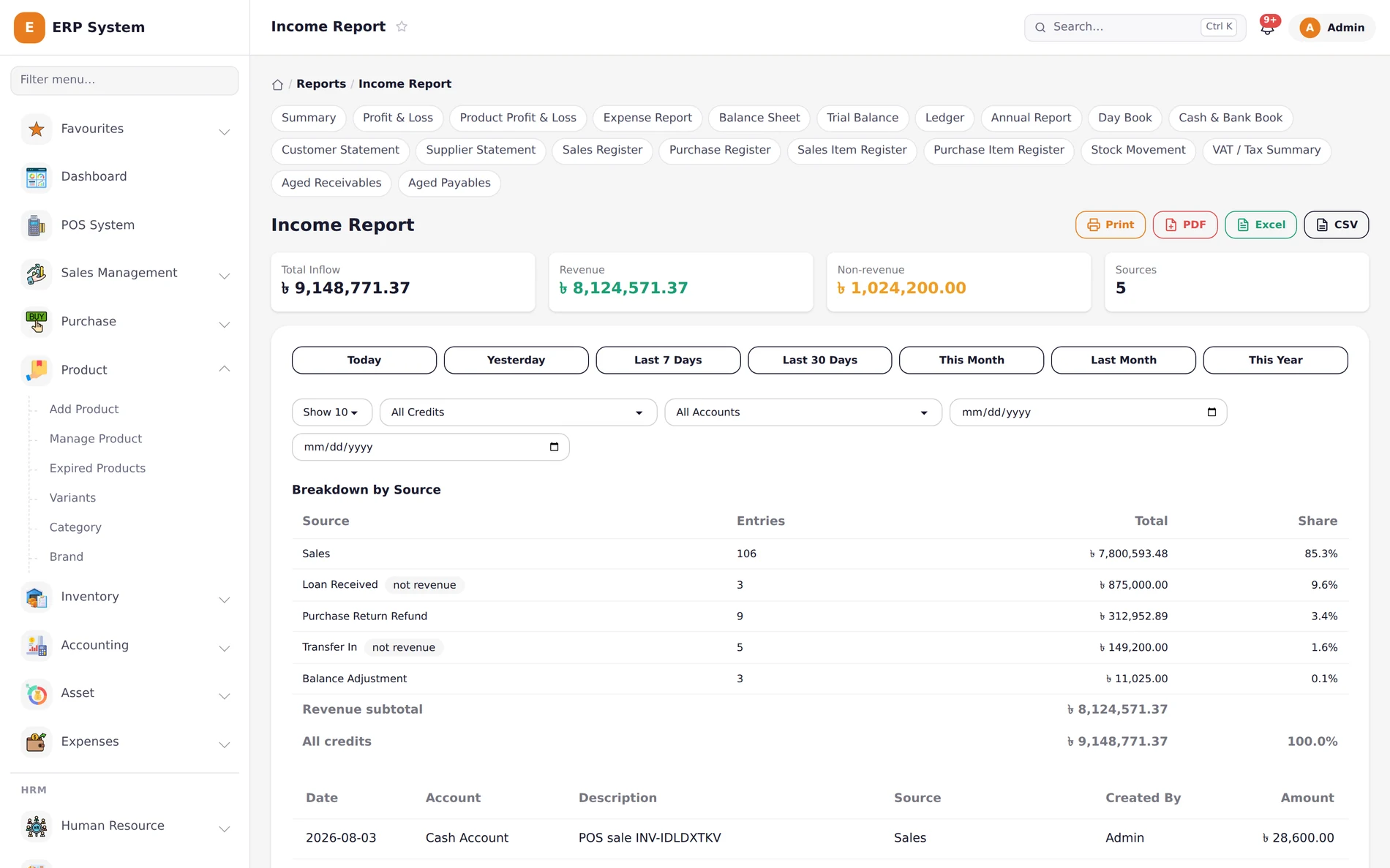Viewport: 1390px width, 868px height.
Task: Star the Income Report page as favourite
Action: [402, 26]
